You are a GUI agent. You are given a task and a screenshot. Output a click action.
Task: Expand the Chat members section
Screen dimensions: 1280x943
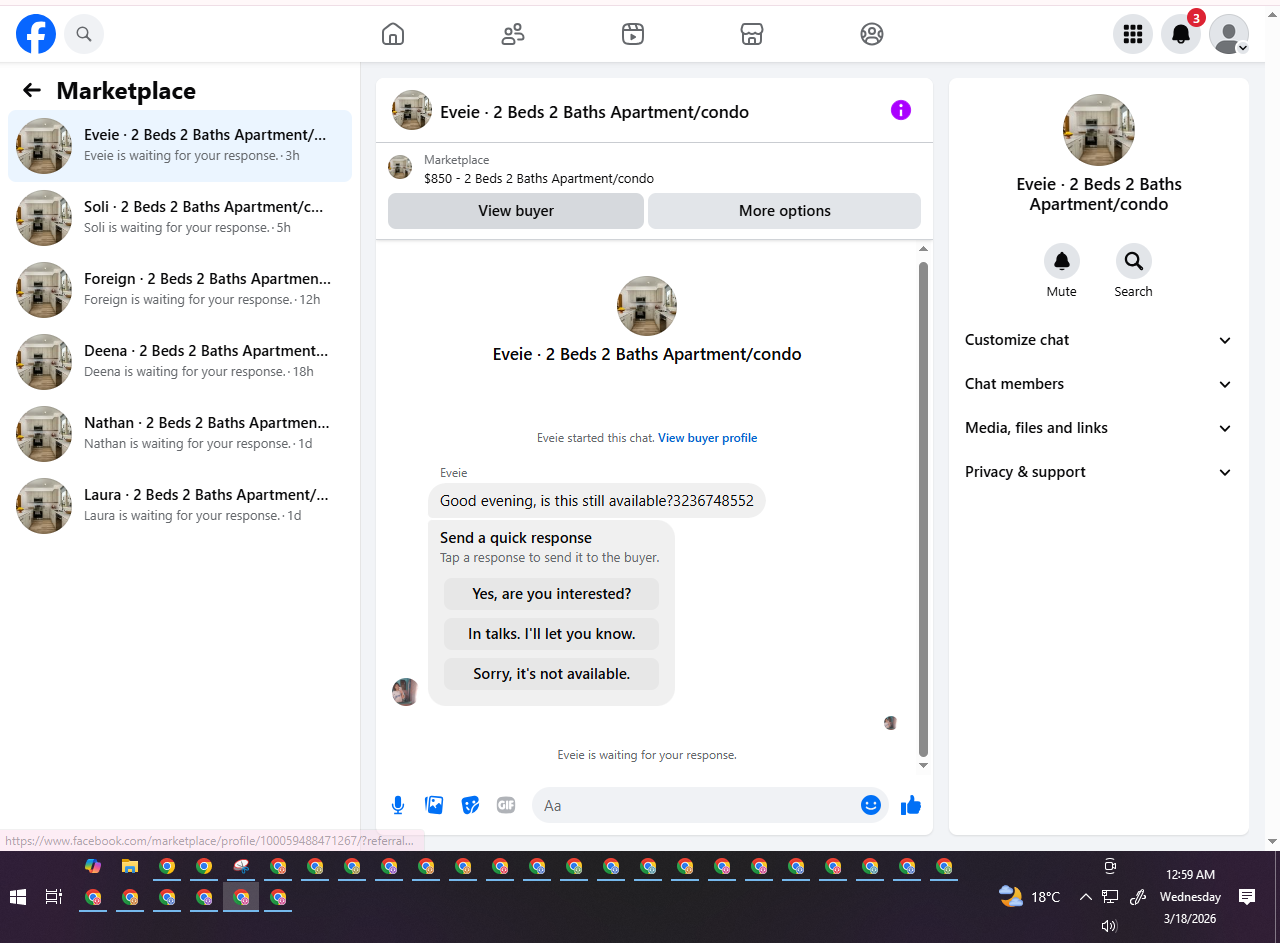(x=1099, y=384)
